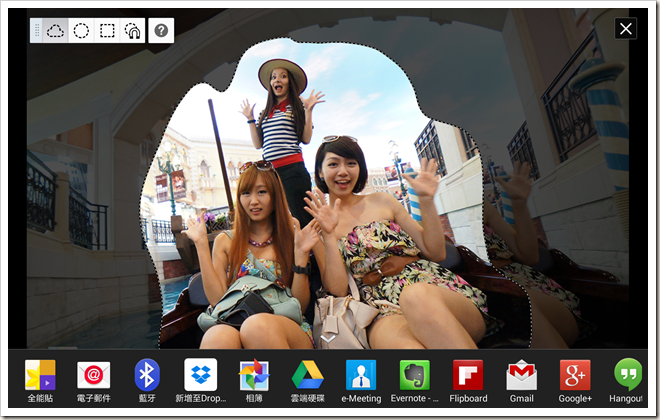Share using Gmail

pos(522,380)
